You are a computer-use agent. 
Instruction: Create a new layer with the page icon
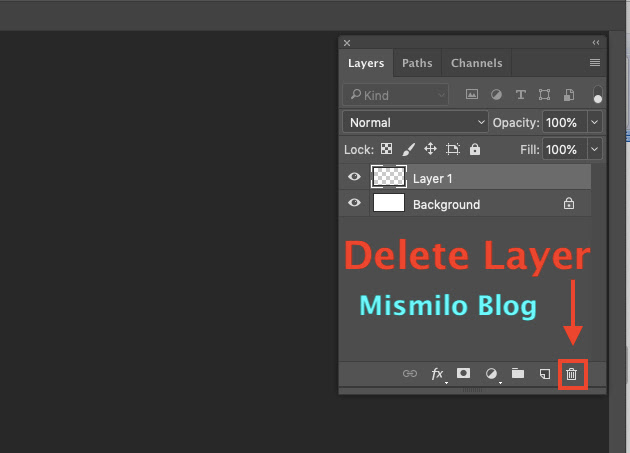point(544,374)
